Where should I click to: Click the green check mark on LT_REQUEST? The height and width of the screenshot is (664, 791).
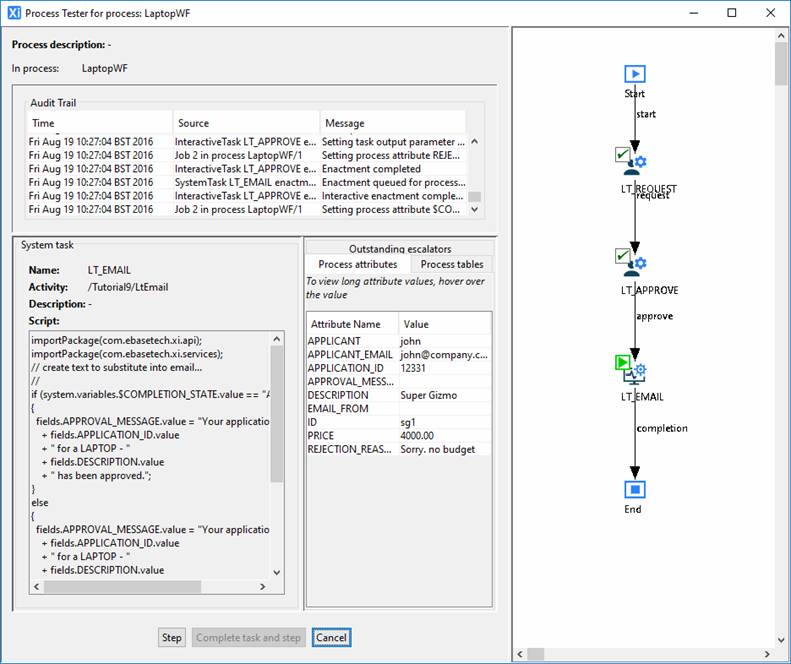(622, 155)
